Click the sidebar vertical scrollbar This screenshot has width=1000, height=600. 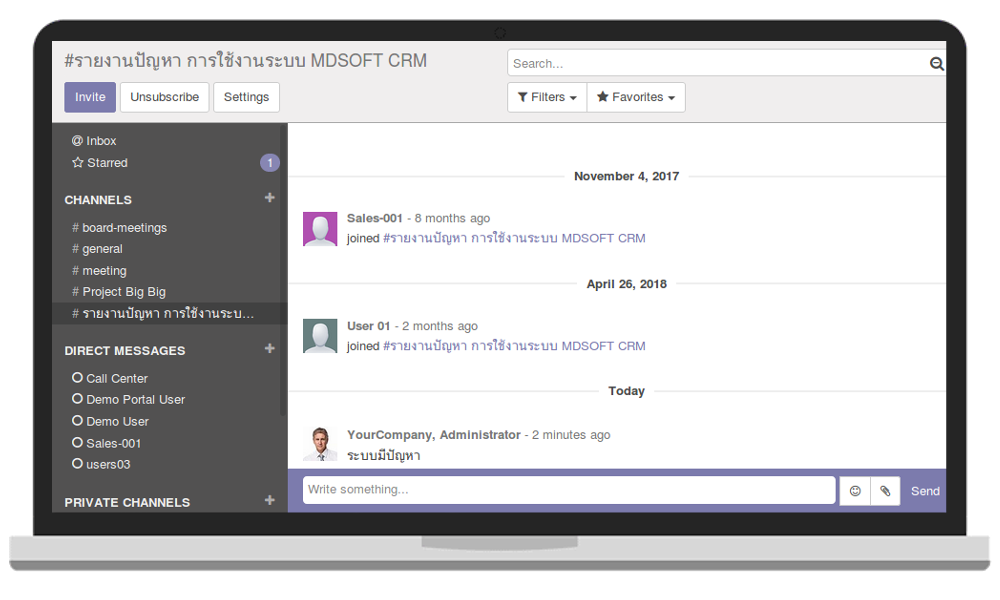click(x=283, y=268)
